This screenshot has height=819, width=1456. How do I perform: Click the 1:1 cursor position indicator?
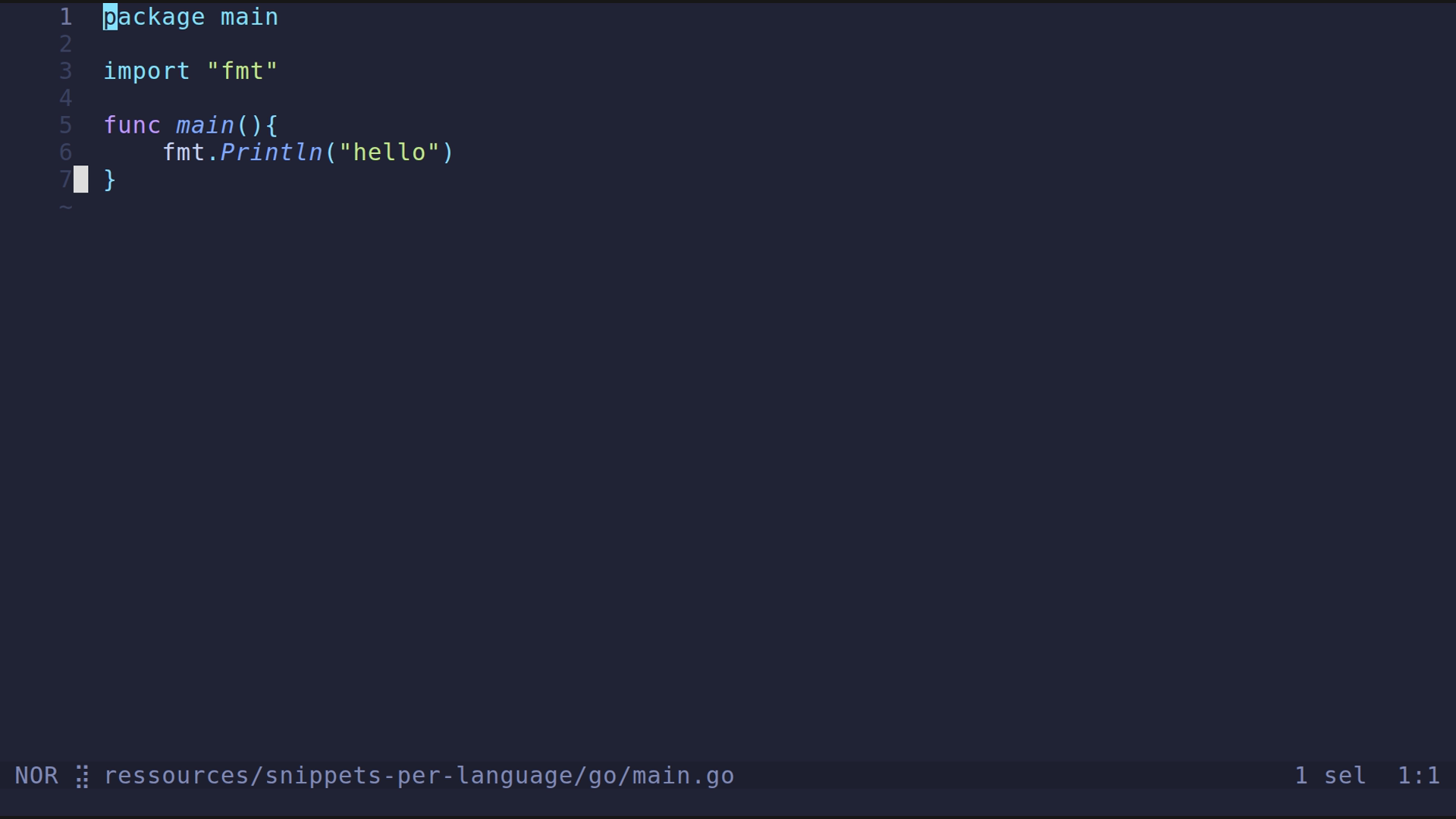click(x=1418, y=776)
